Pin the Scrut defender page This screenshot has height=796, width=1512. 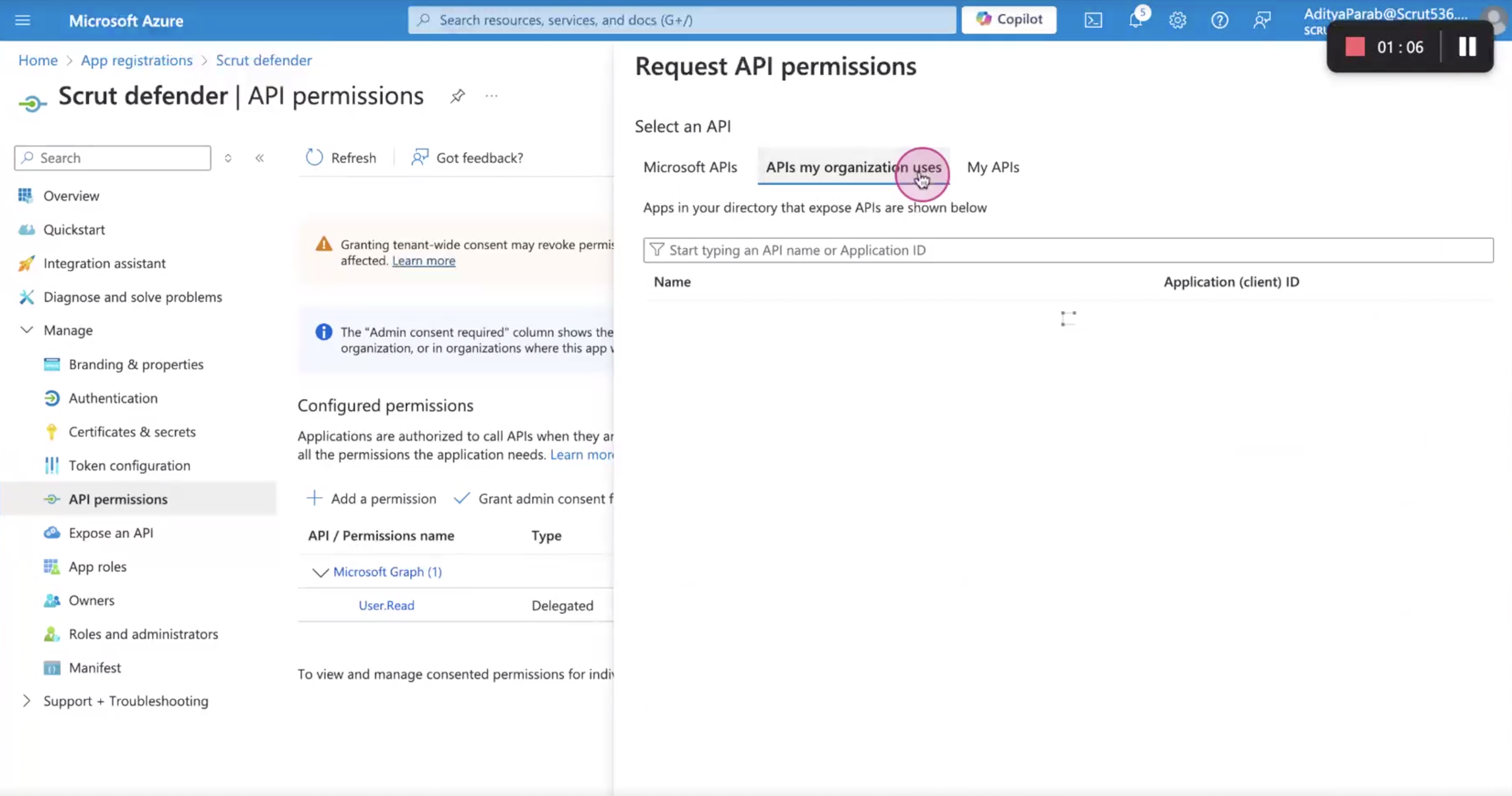coord(457,95)
